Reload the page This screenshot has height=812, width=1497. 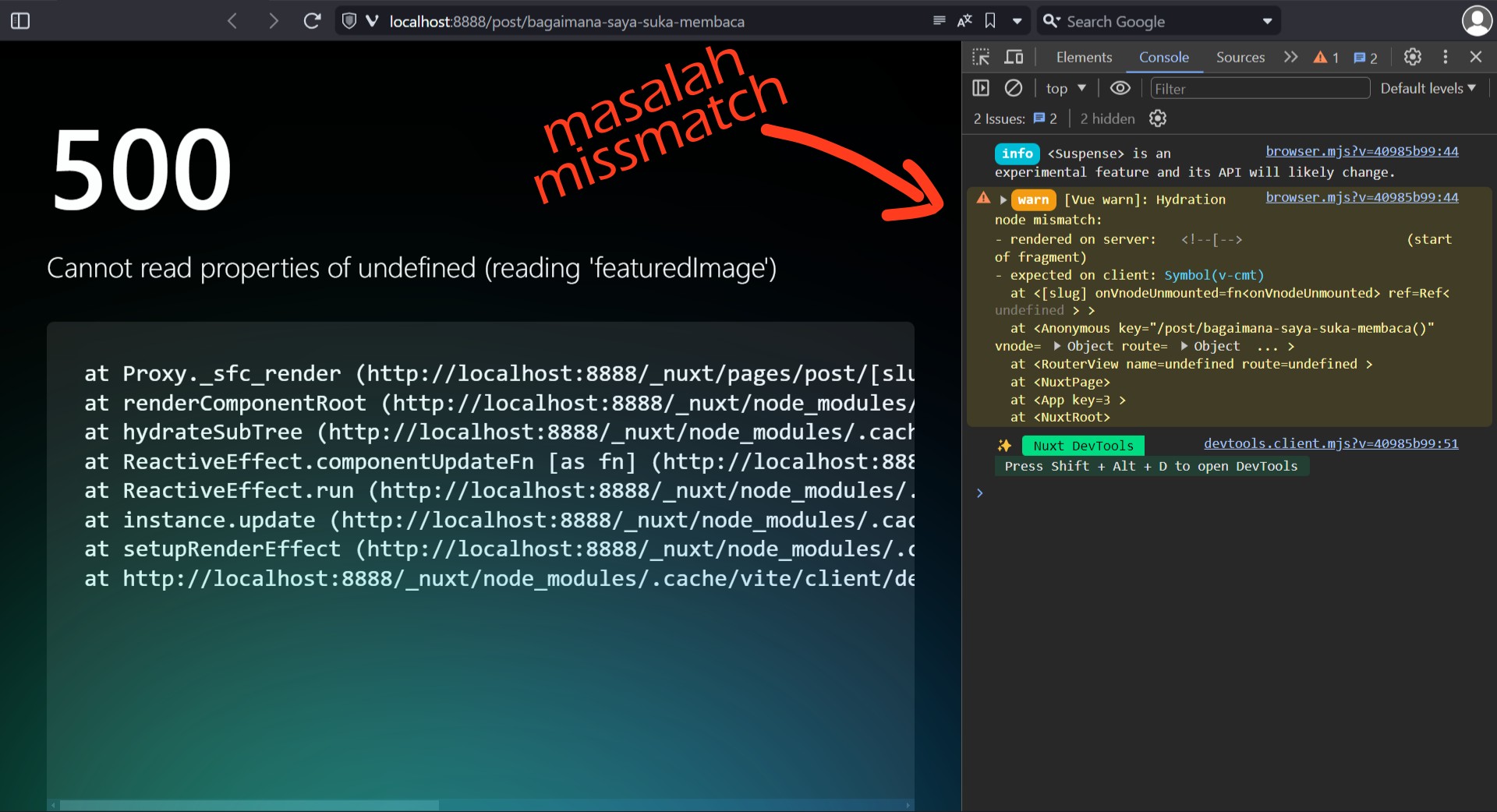tap(312, 21)
